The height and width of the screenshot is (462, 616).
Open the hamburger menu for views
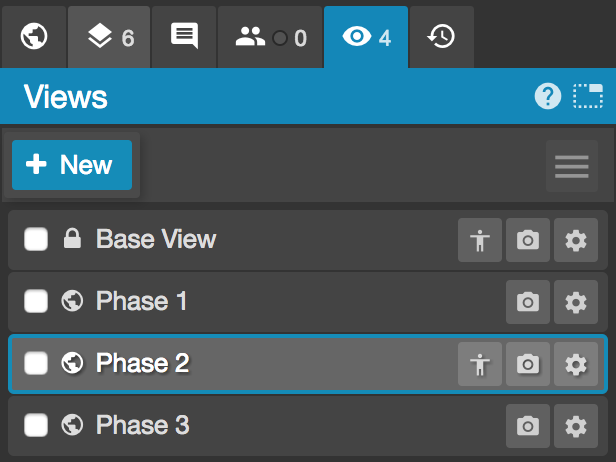tap(571, 166)
